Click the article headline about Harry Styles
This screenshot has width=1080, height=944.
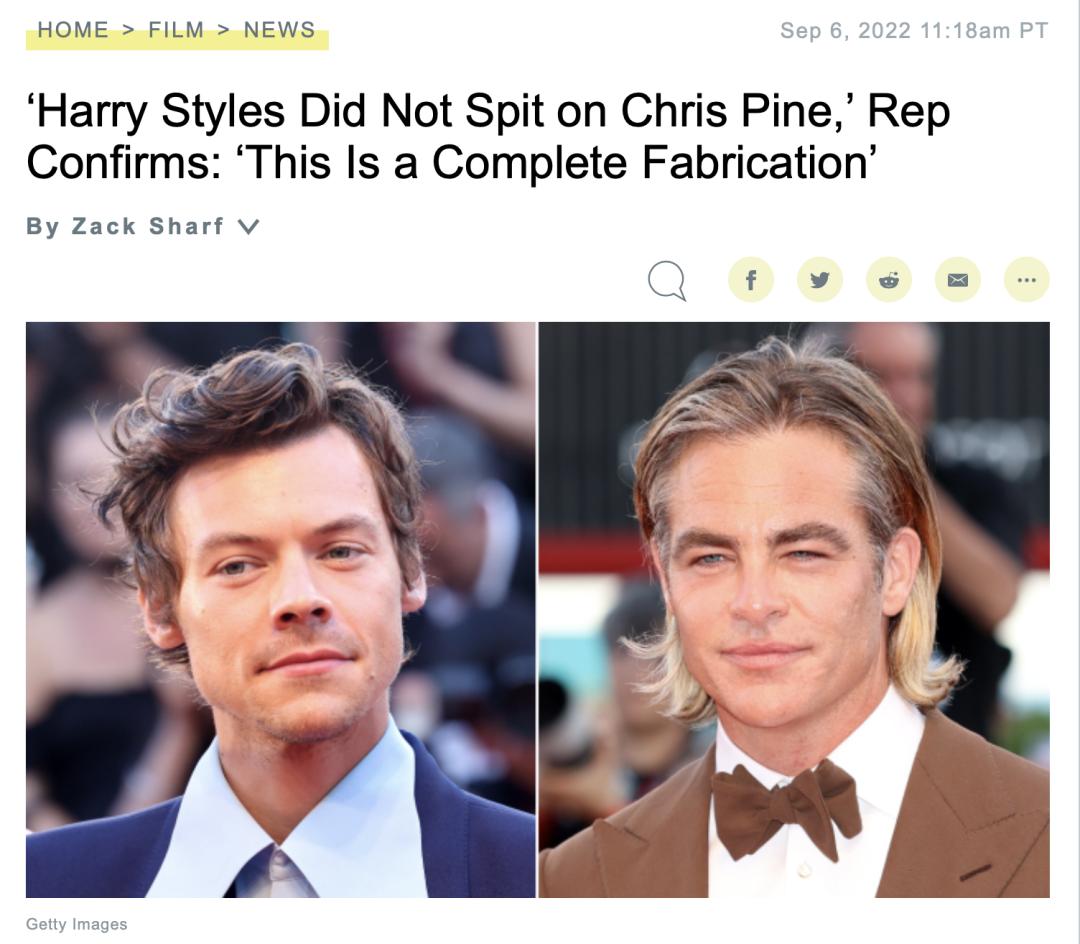coord(488,136)
